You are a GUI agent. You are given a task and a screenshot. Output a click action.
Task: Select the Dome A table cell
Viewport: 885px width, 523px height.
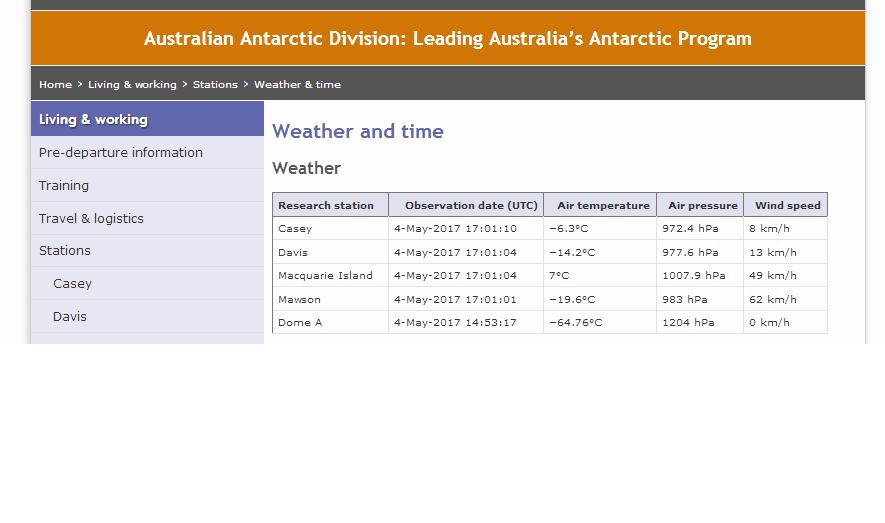coord(330,322)
